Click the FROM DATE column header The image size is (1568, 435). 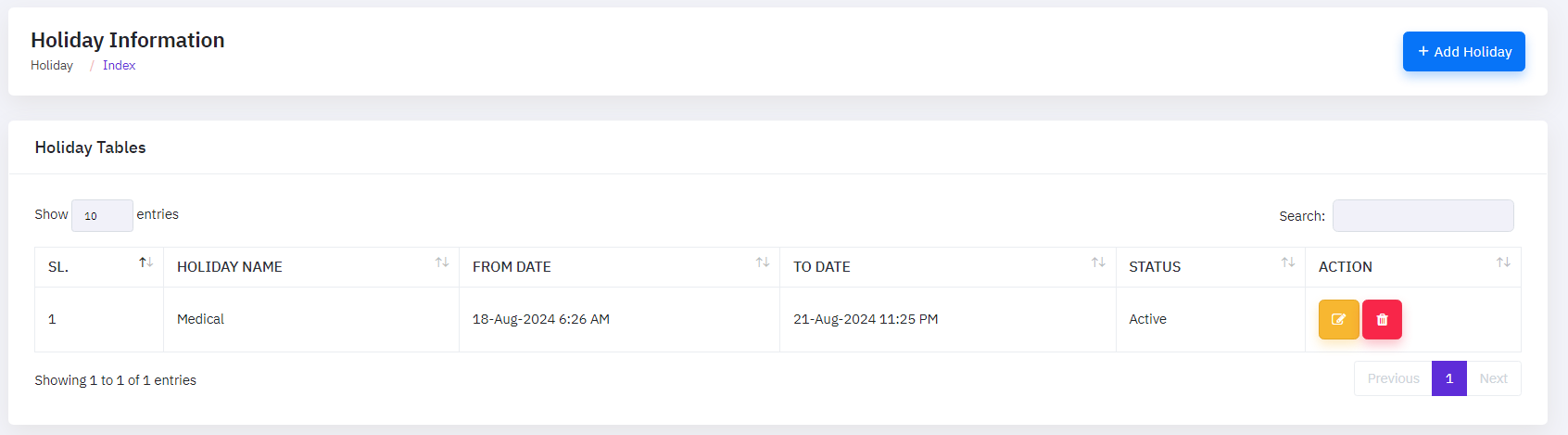tap(512, 267)
